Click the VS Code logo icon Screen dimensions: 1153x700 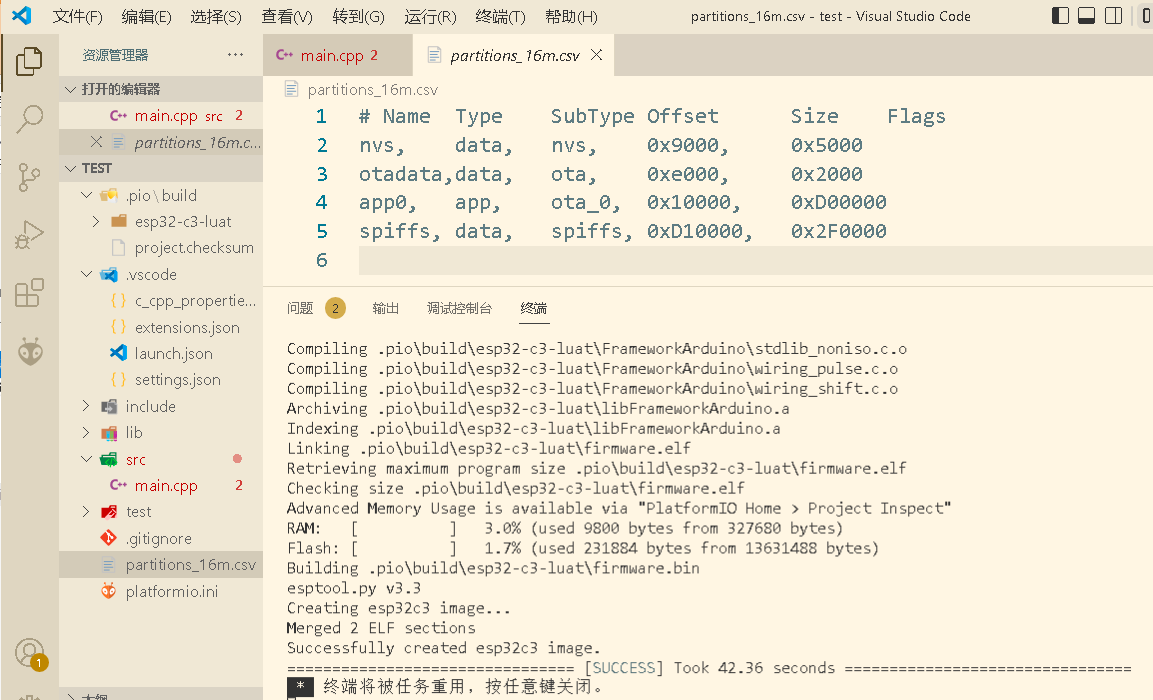(x=22, y=15)
